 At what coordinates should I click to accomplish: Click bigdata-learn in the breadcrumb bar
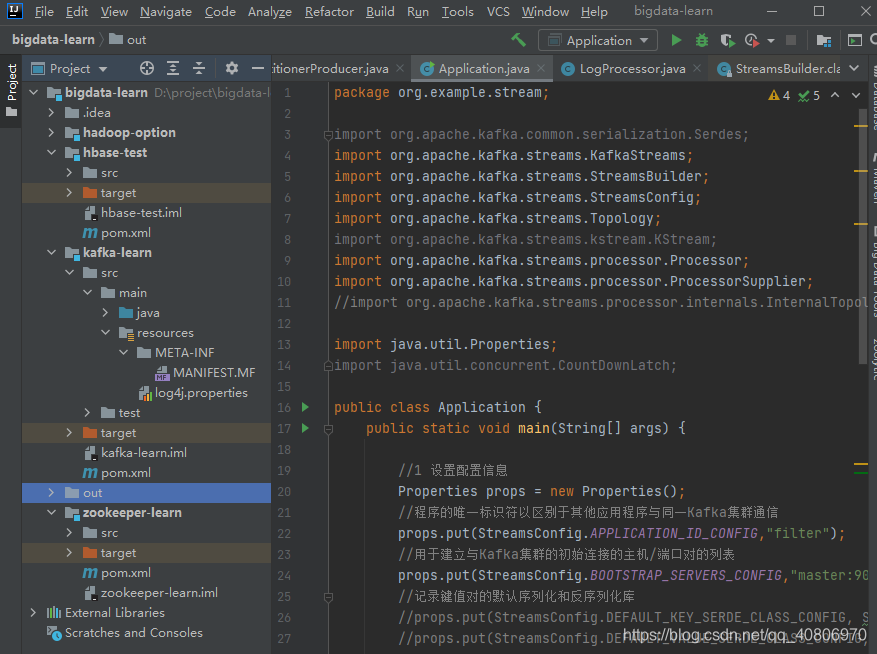click(x=53, y=40)
